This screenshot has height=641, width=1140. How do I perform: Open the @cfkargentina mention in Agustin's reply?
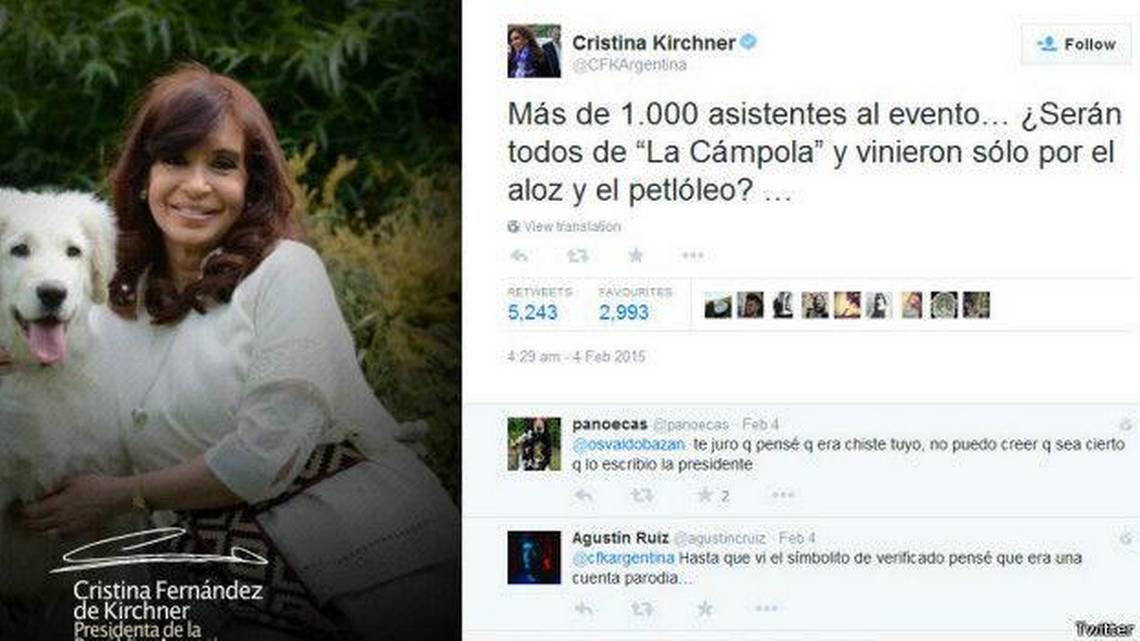click(623, 558)
